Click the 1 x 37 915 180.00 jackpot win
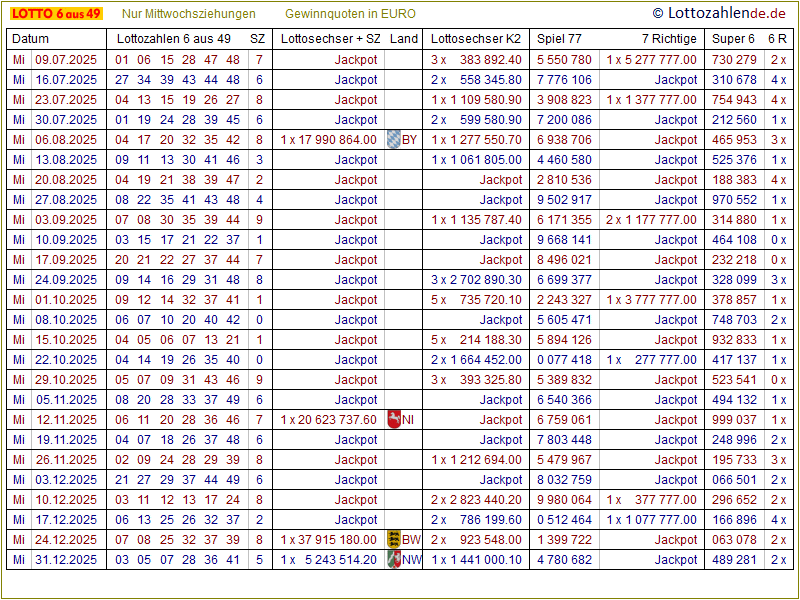The height and width of the screenshot is (600, 800). point(329,539)
